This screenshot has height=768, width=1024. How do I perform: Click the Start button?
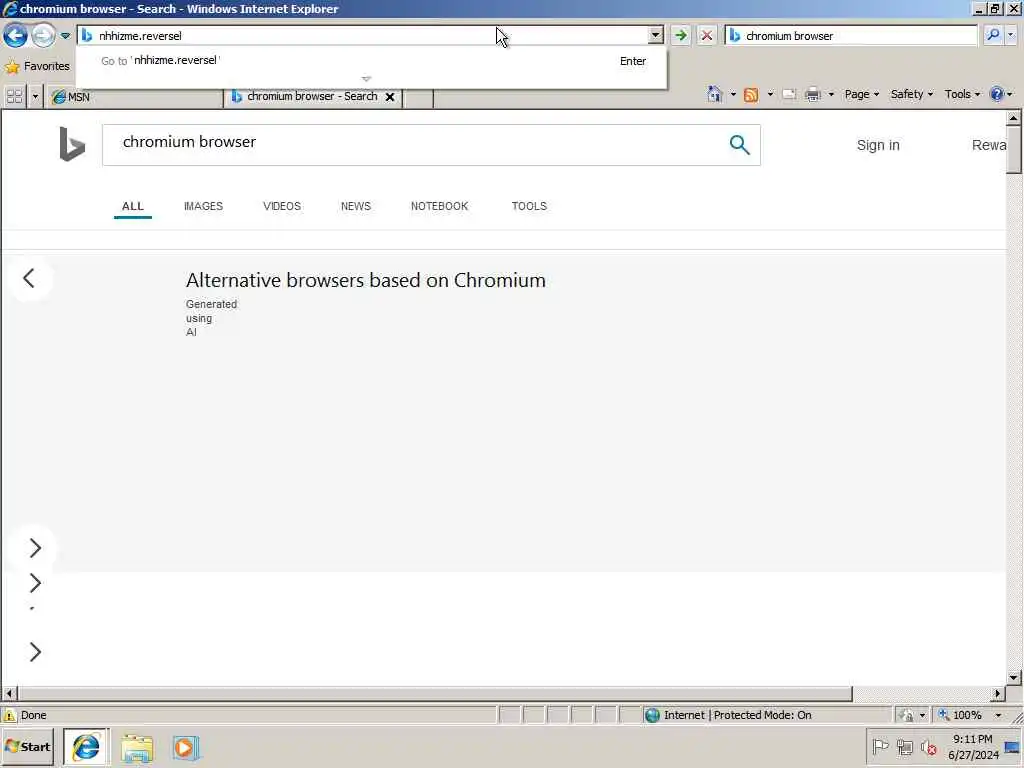pyautogui.click(x=27, y=747)
